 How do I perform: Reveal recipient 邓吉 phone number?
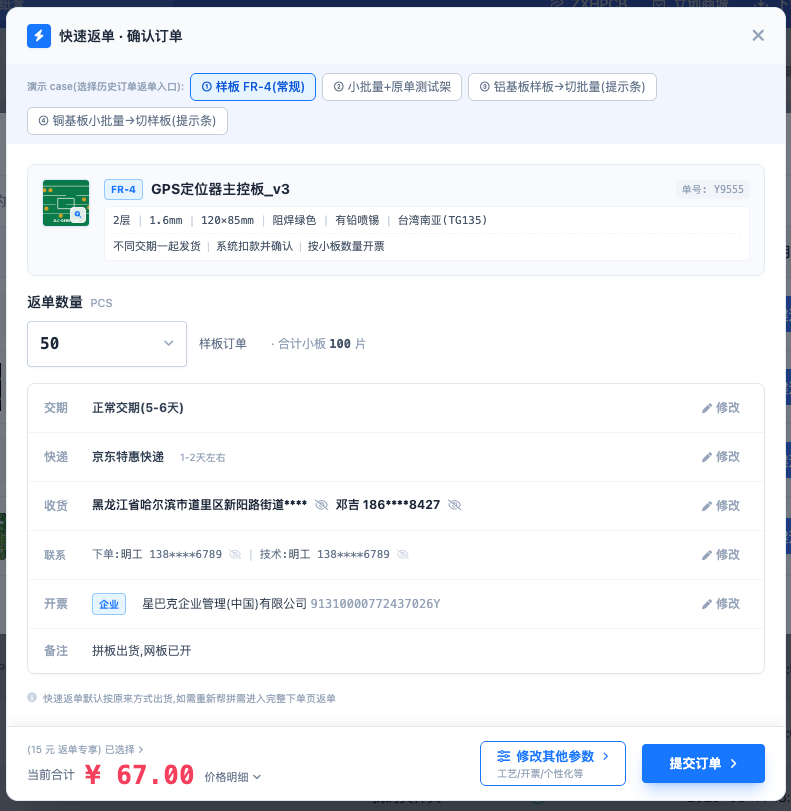(454, 505)
